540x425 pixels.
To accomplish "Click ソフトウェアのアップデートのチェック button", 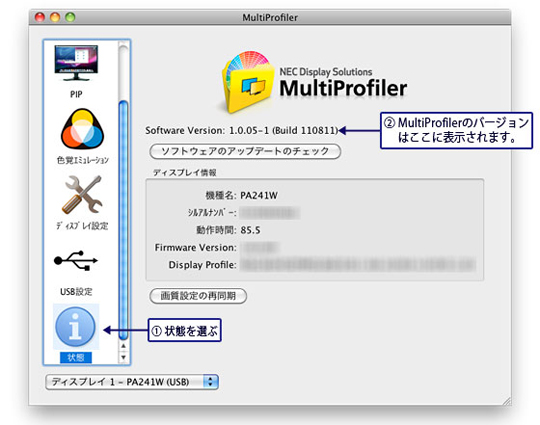I will (x=245, y=152).
